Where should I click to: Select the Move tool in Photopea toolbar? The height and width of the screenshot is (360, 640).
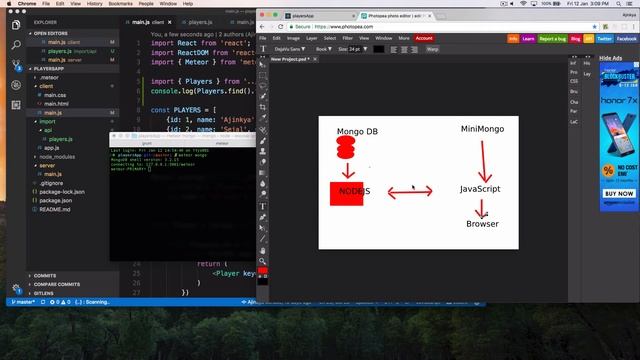point(262,65)
